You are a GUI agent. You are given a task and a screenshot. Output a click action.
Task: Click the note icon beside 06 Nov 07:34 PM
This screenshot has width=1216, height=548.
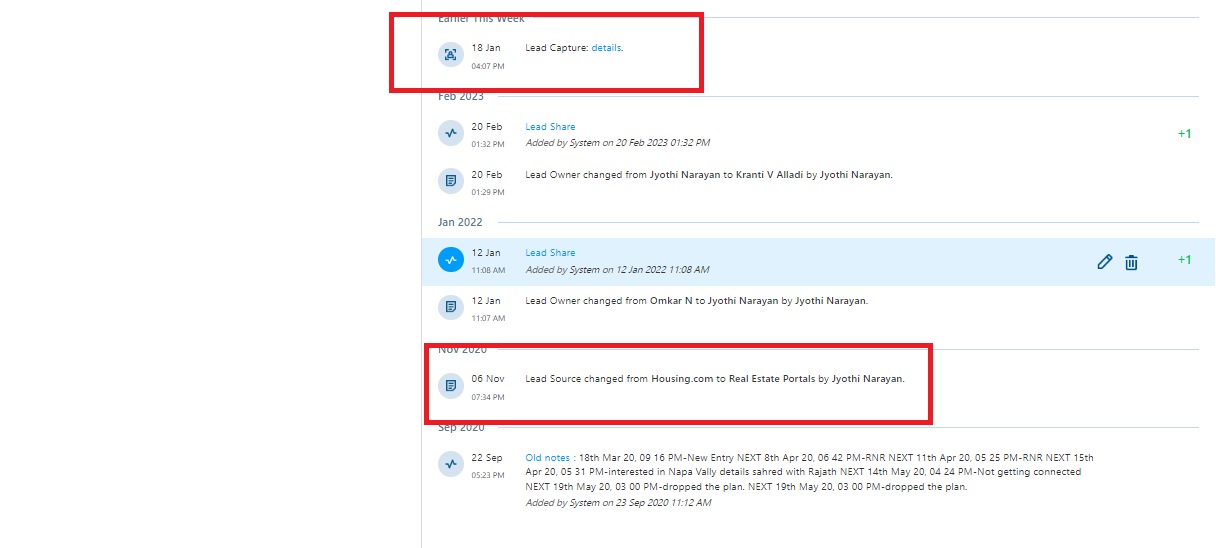click(451, 385)
